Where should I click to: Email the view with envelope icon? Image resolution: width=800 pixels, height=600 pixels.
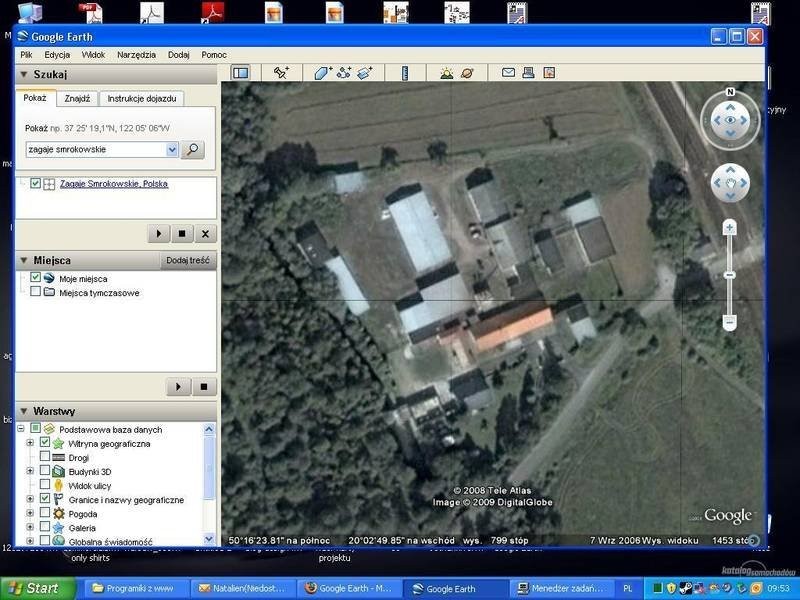[x=508, y=73]
